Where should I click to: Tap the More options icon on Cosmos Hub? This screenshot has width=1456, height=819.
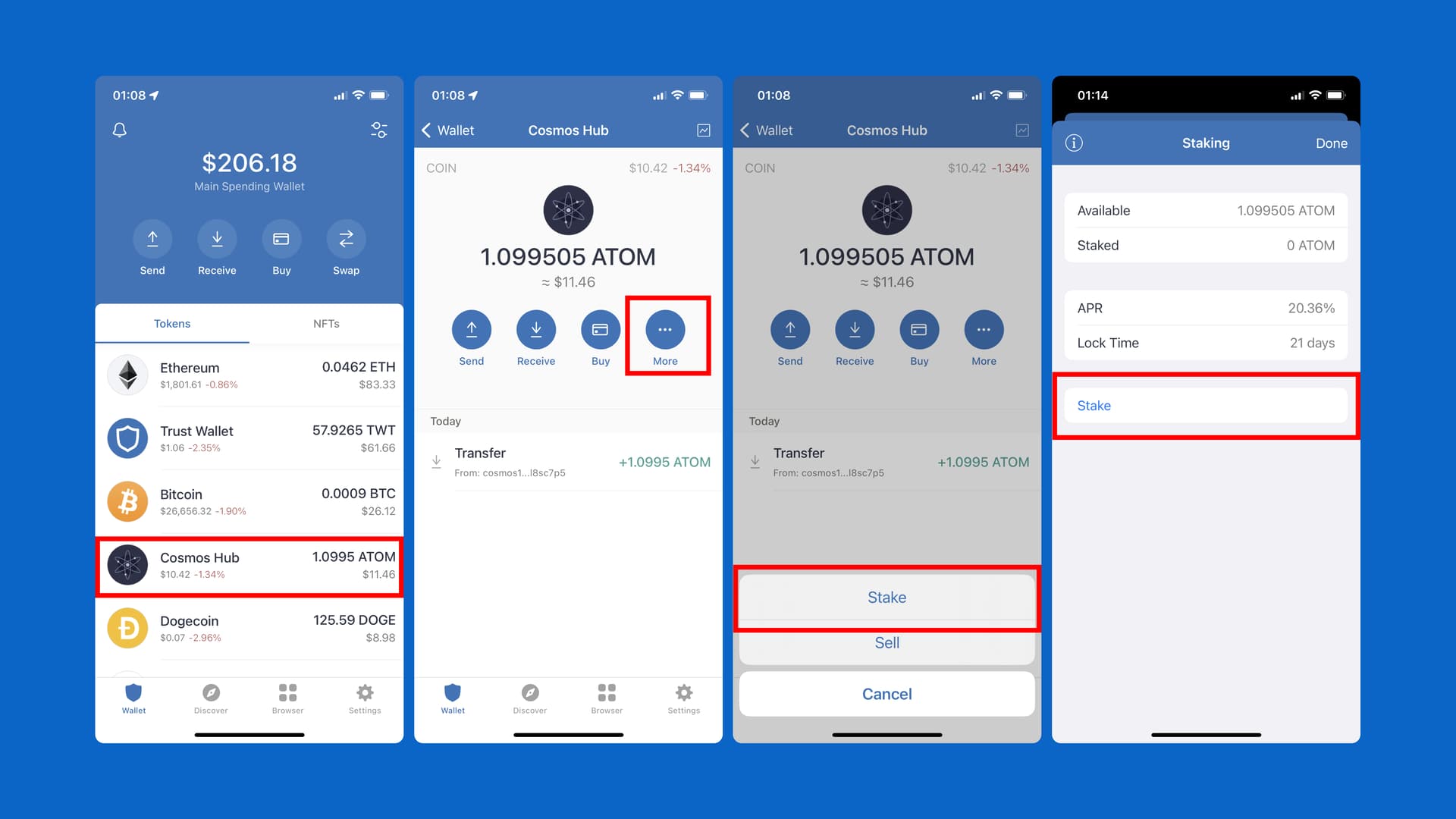click(665, 329)
